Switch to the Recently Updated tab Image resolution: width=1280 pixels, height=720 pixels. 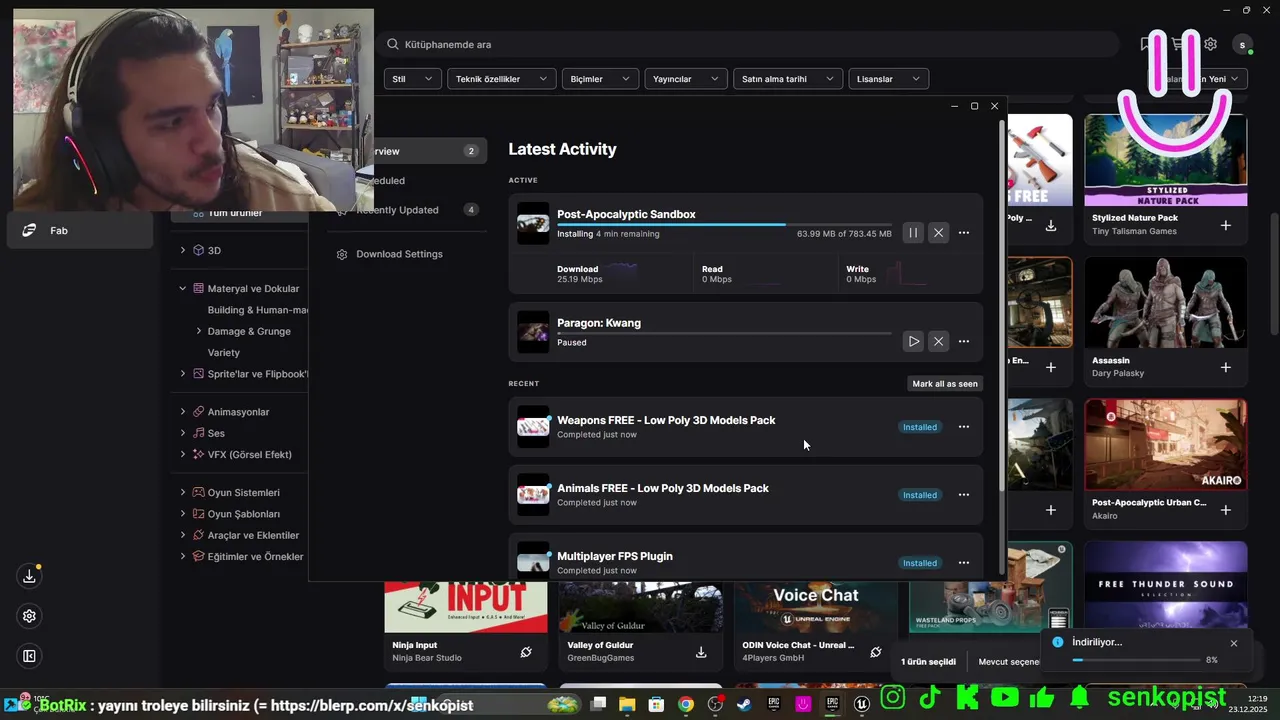point(408,210)
